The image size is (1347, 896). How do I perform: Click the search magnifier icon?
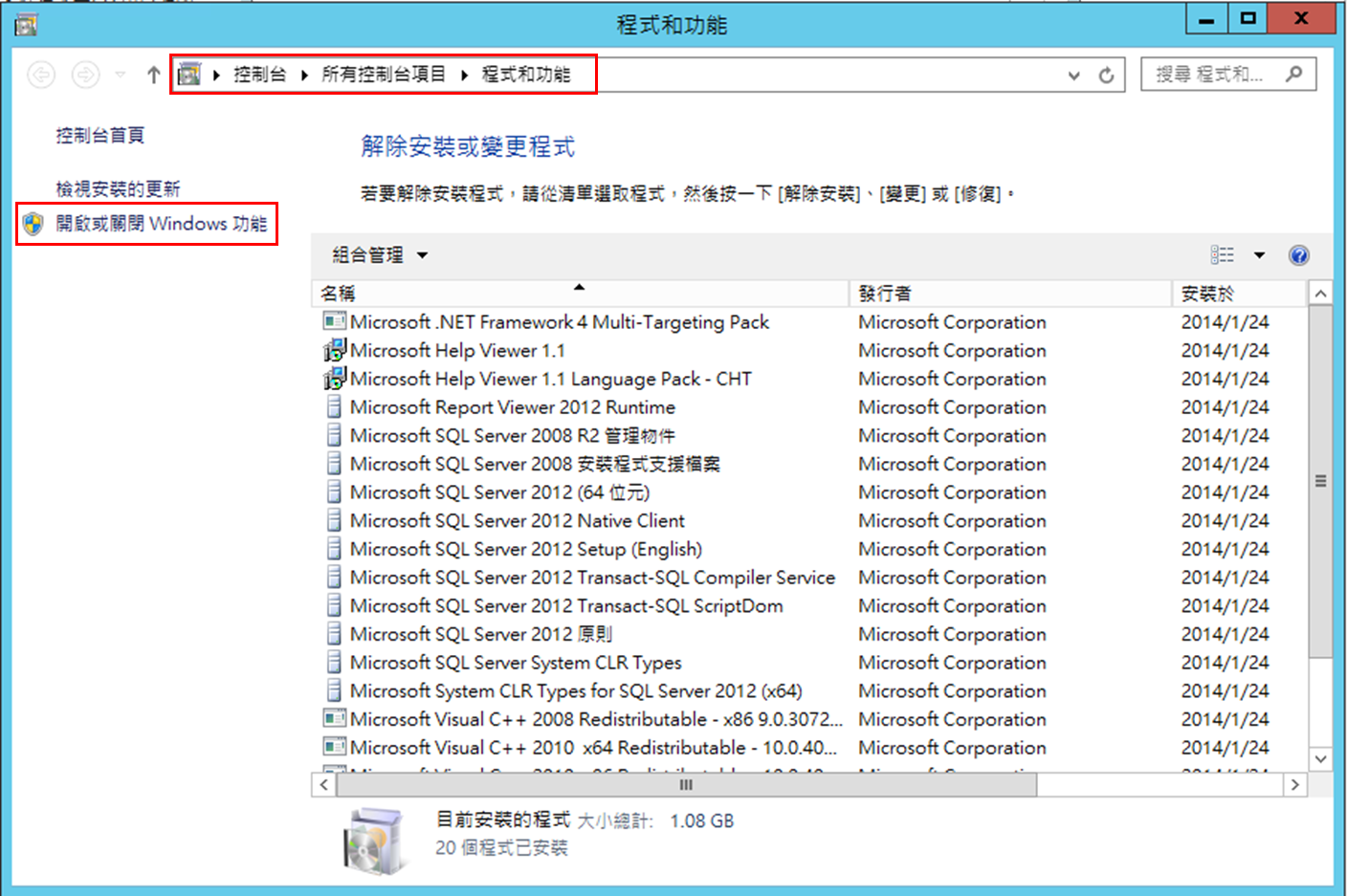click(x=1294, y=74)
